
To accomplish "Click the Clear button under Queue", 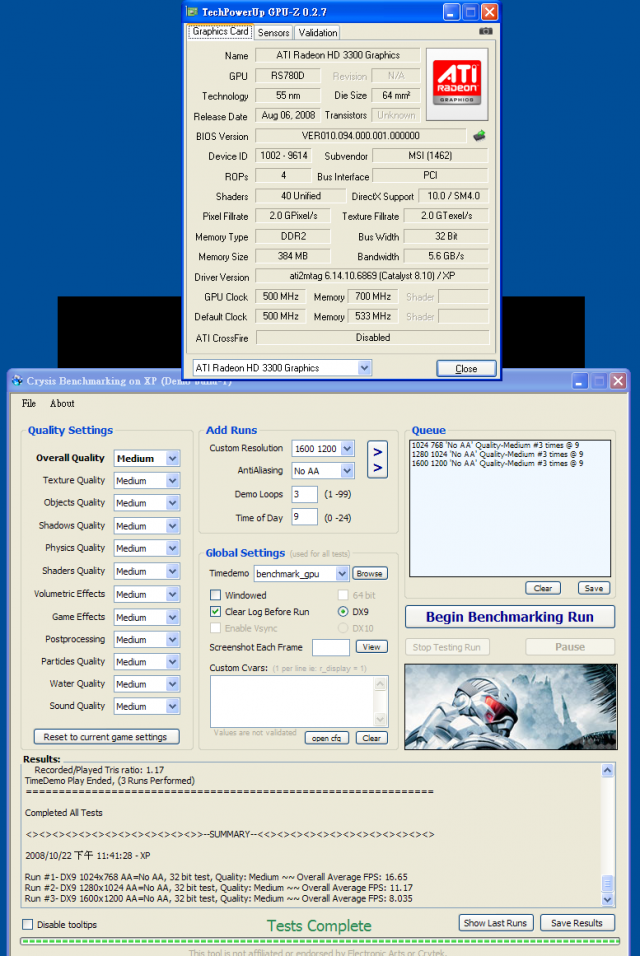I will pyautogui.click(x=543, y=588).
